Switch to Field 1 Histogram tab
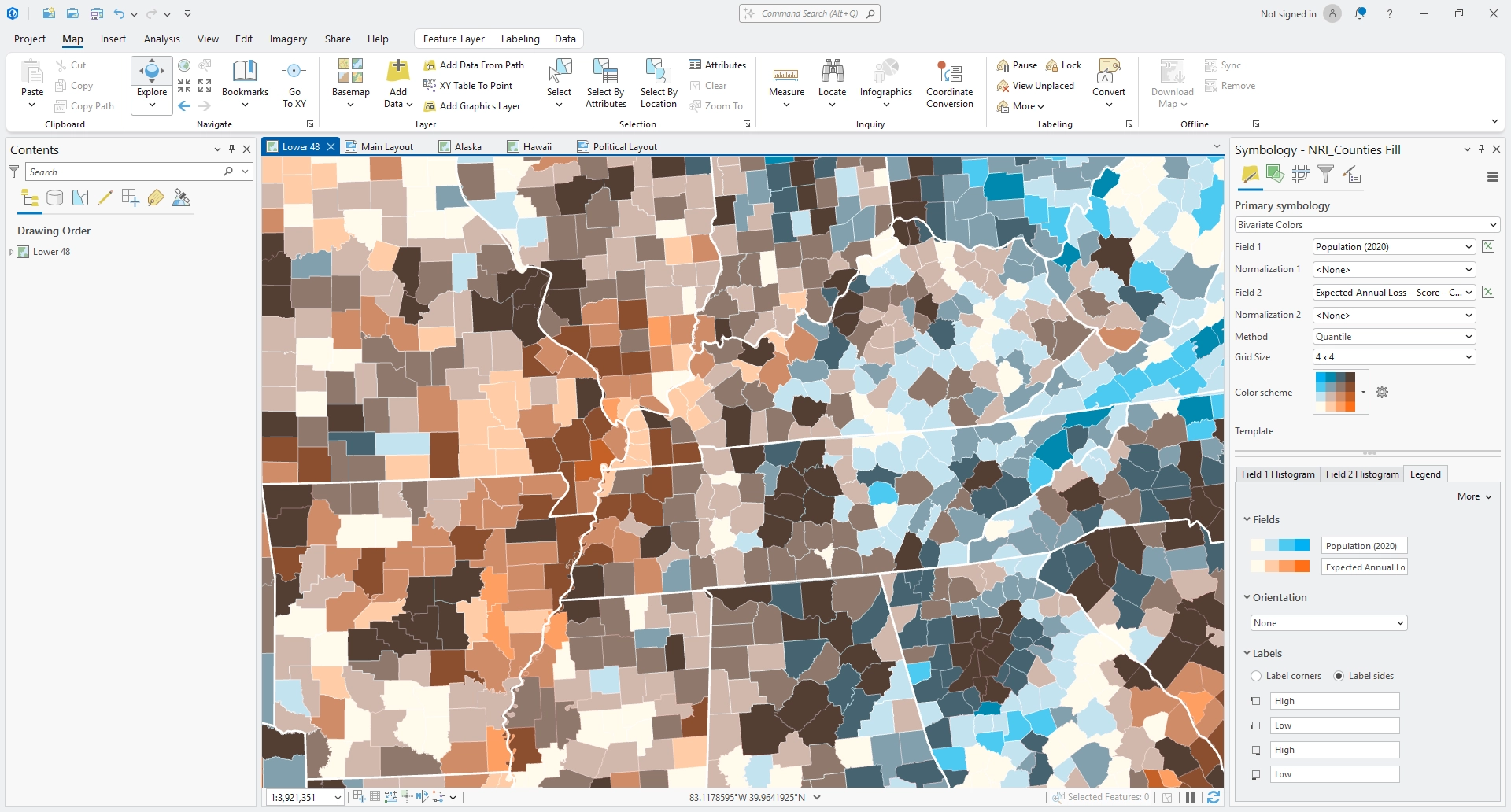1511x812 pixels. 1277,474
